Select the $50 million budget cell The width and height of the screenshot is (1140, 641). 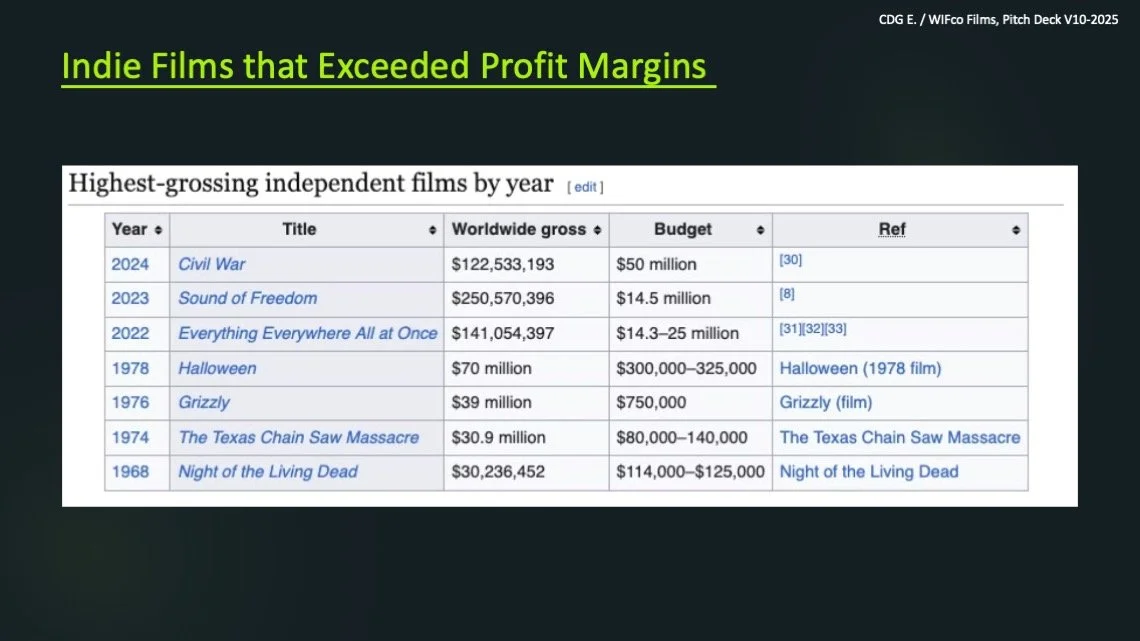691,264
